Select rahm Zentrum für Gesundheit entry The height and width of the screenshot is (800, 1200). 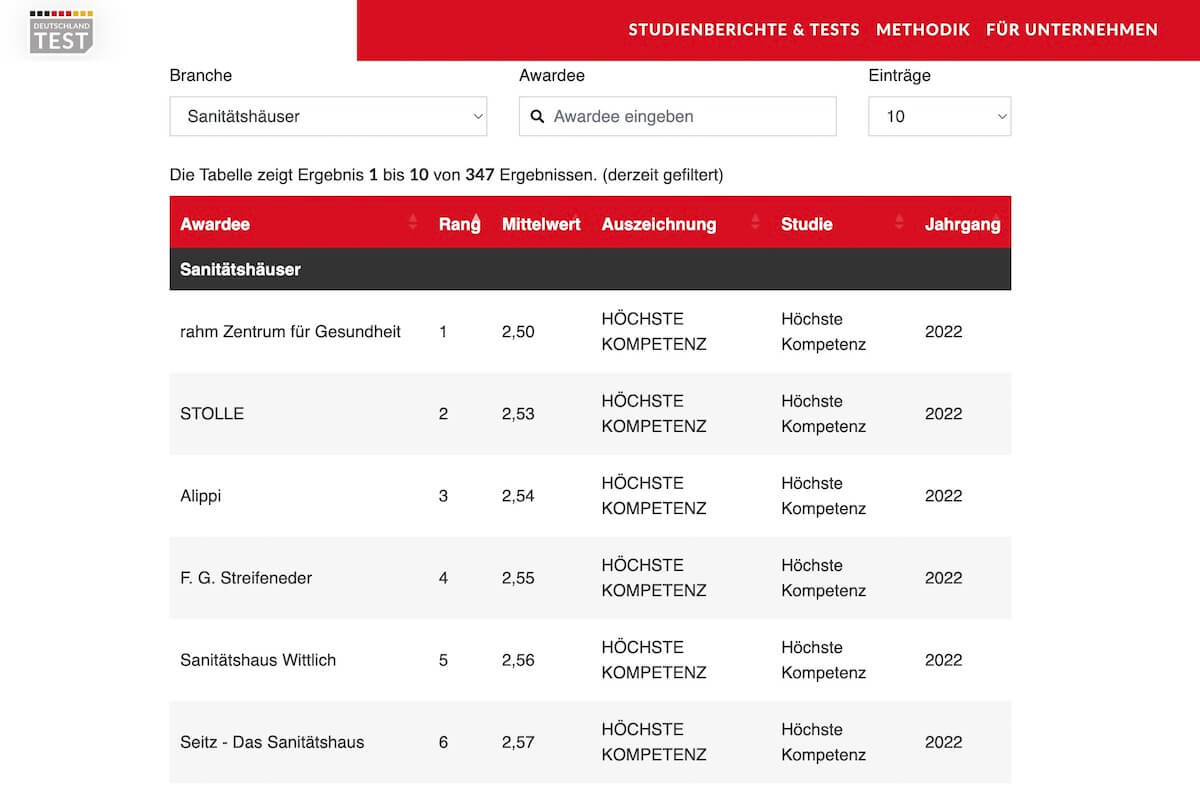click(290, 331)
